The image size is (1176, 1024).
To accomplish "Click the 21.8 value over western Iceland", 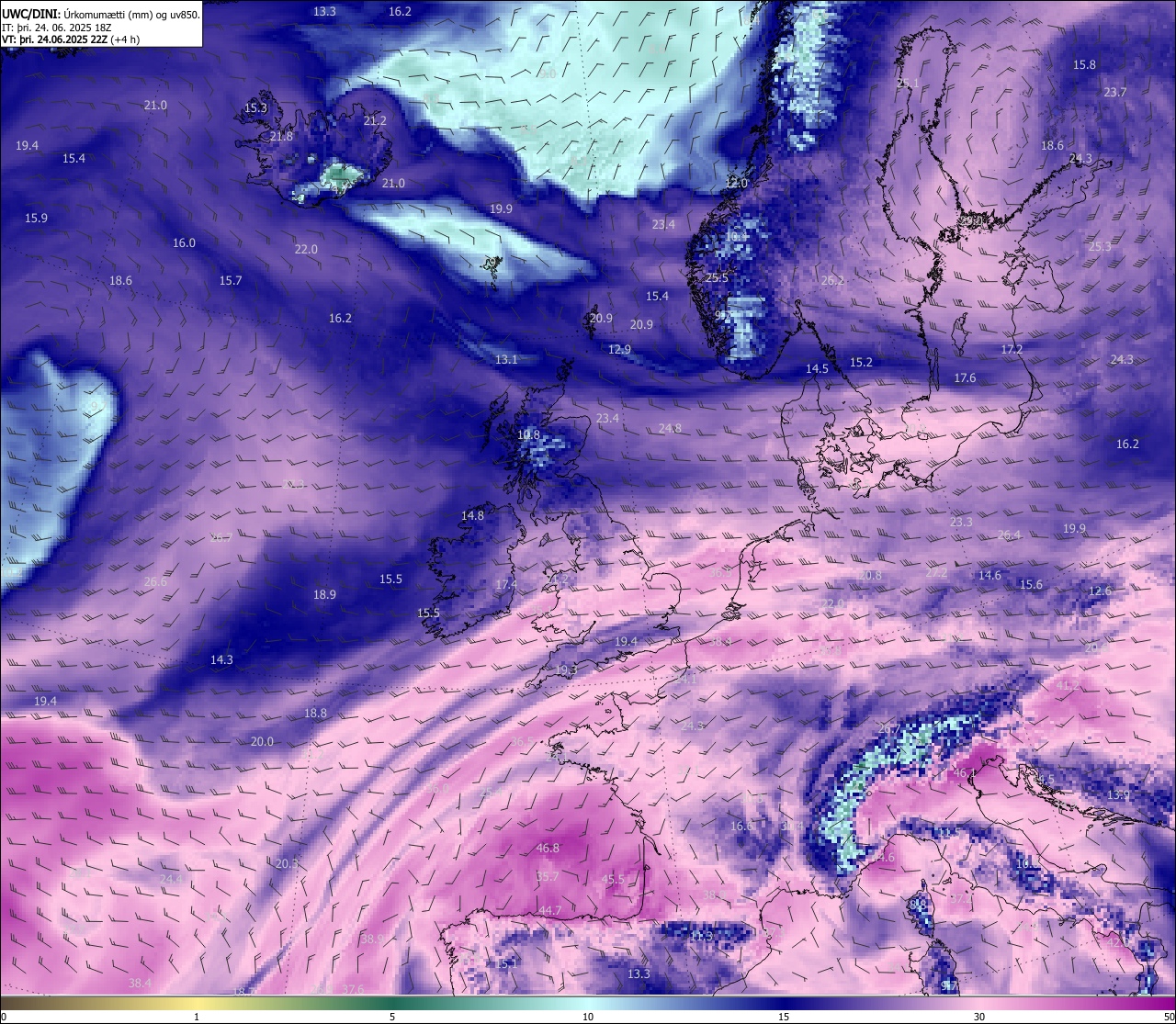I will (281, 137).
